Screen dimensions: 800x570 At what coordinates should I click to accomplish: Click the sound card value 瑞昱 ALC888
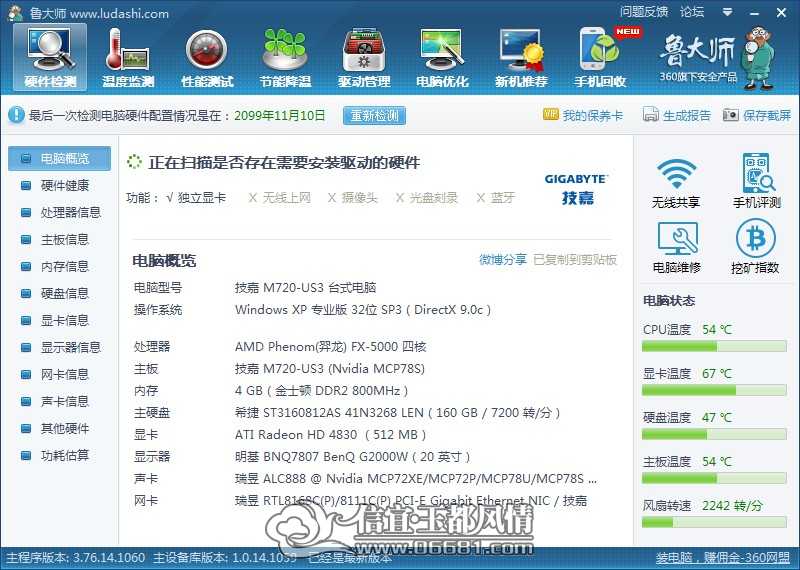coord(416,479)
